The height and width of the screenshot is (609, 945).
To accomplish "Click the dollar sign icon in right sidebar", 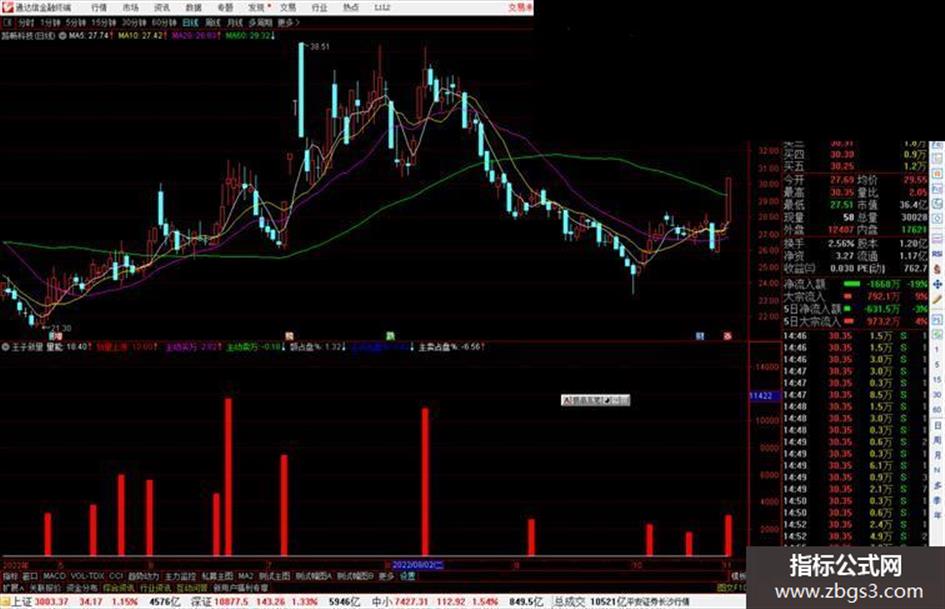I will coord(937,269).
